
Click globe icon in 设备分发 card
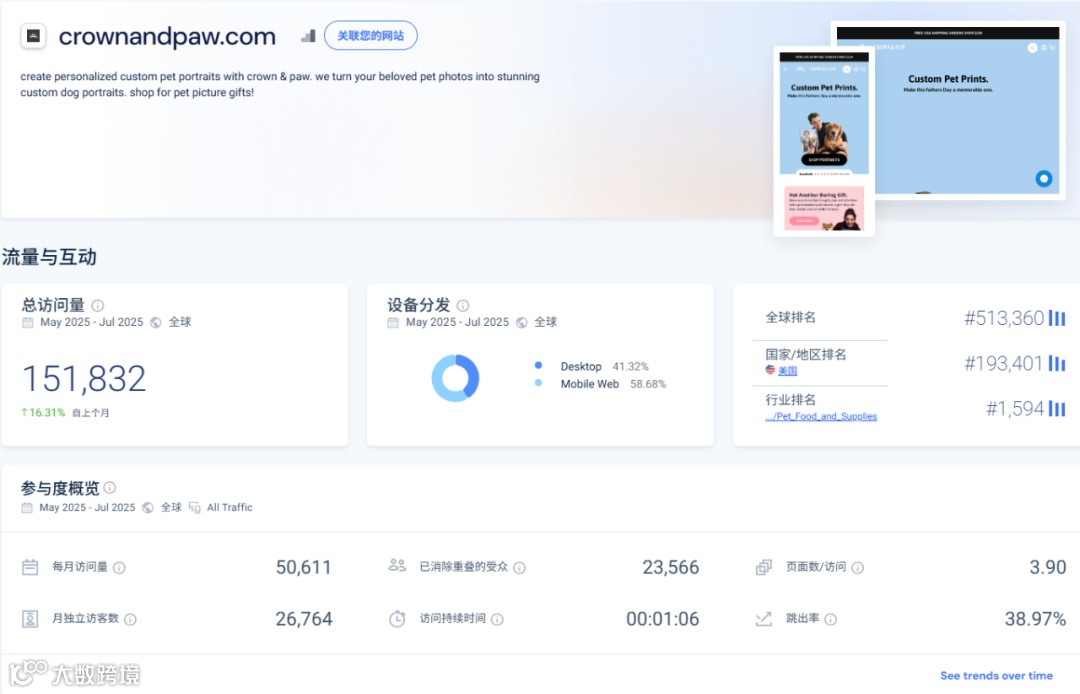coord(521,322)
